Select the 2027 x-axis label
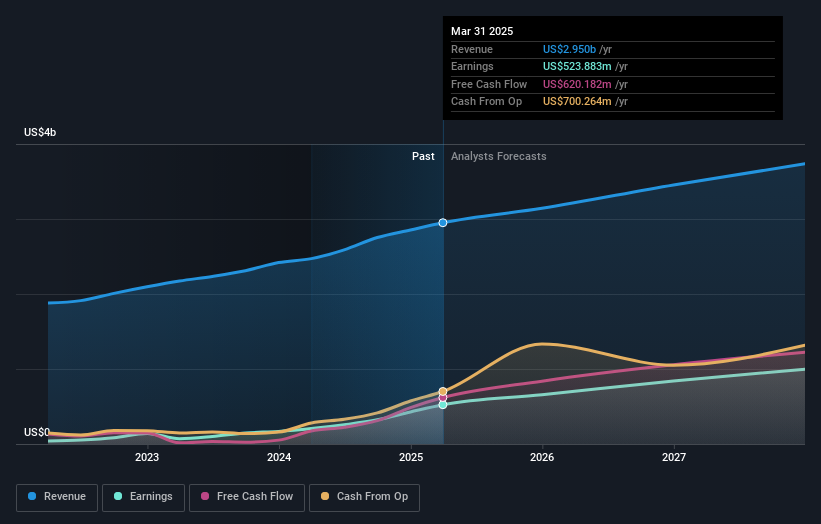 pos(674,458)
